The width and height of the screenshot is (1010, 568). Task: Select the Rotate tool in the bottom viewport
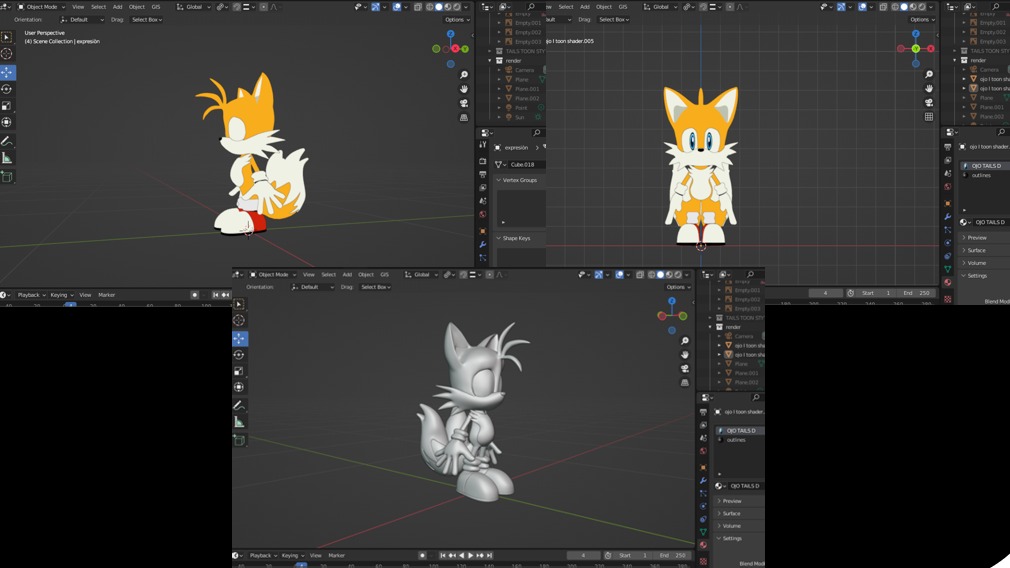click(x=239, y=355)
